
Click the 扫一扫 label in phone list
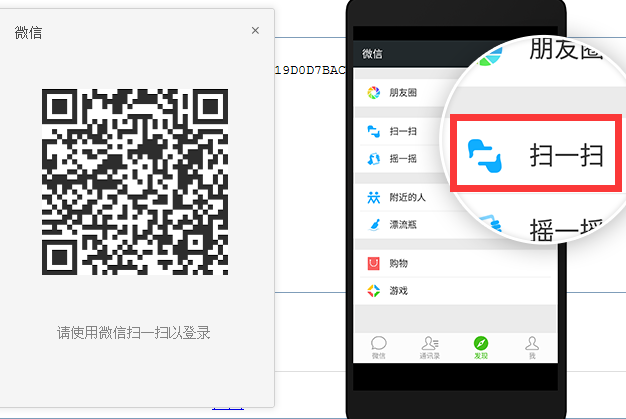[x=403, y=131]
